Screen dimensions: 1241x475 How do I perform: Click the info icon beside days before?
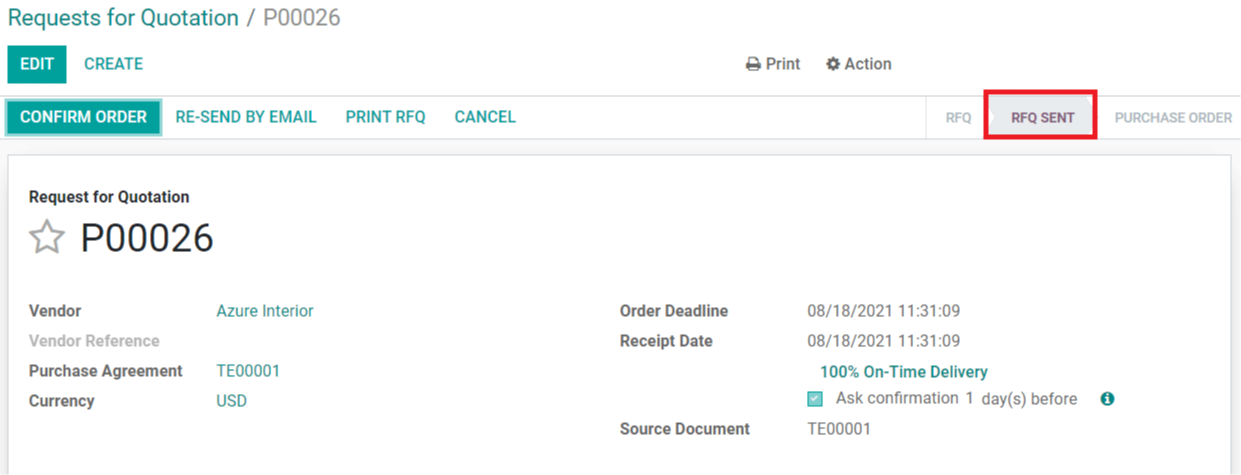[1107, 399]
